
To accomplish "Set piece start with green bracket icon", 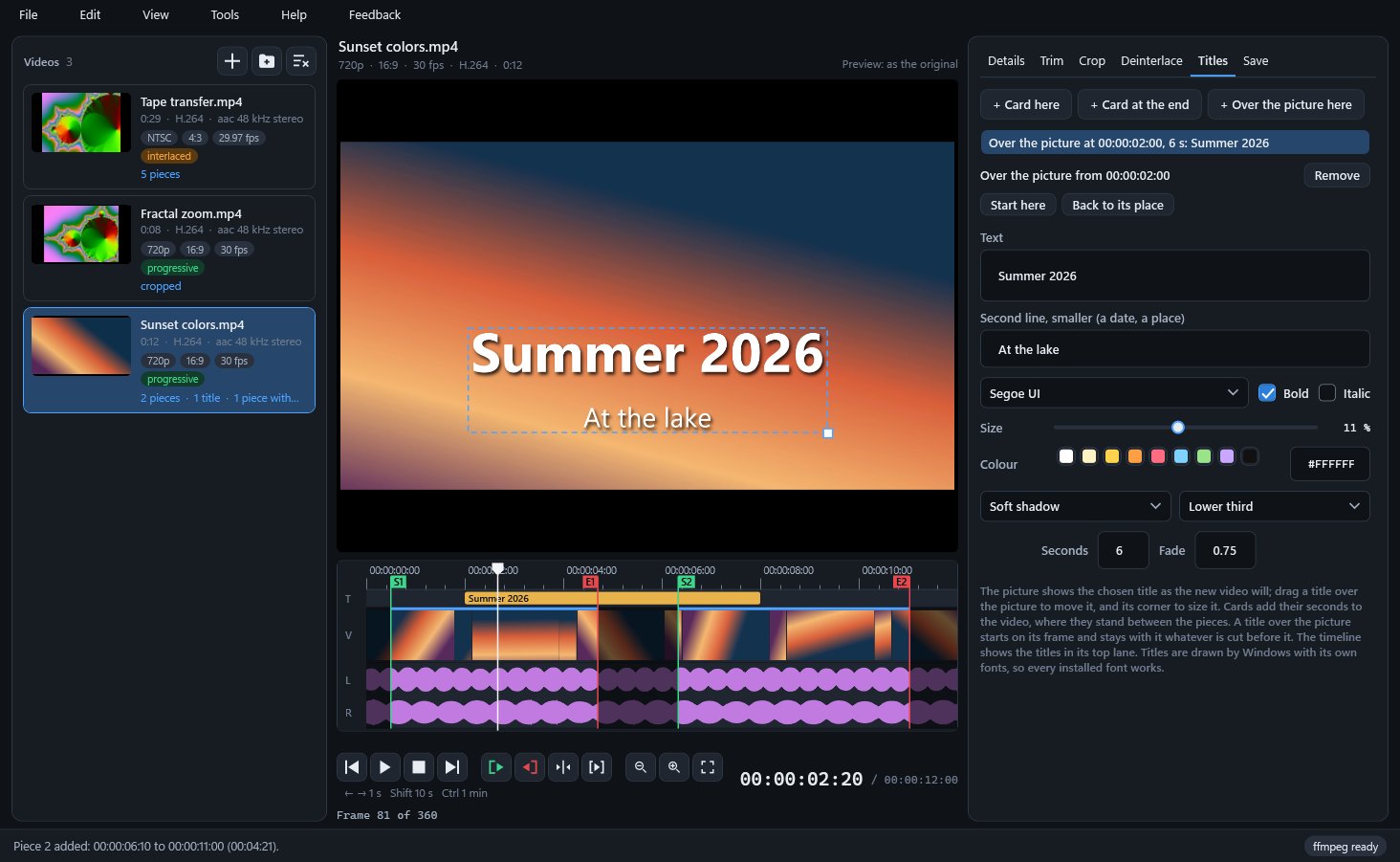I will (x=496, y=767).
